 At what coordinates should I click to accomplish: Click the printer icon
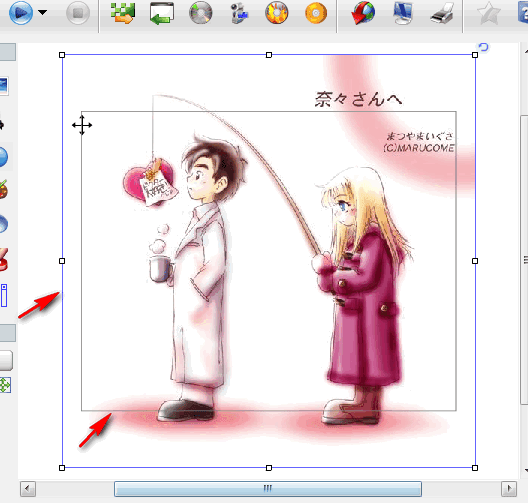(442, 13)
